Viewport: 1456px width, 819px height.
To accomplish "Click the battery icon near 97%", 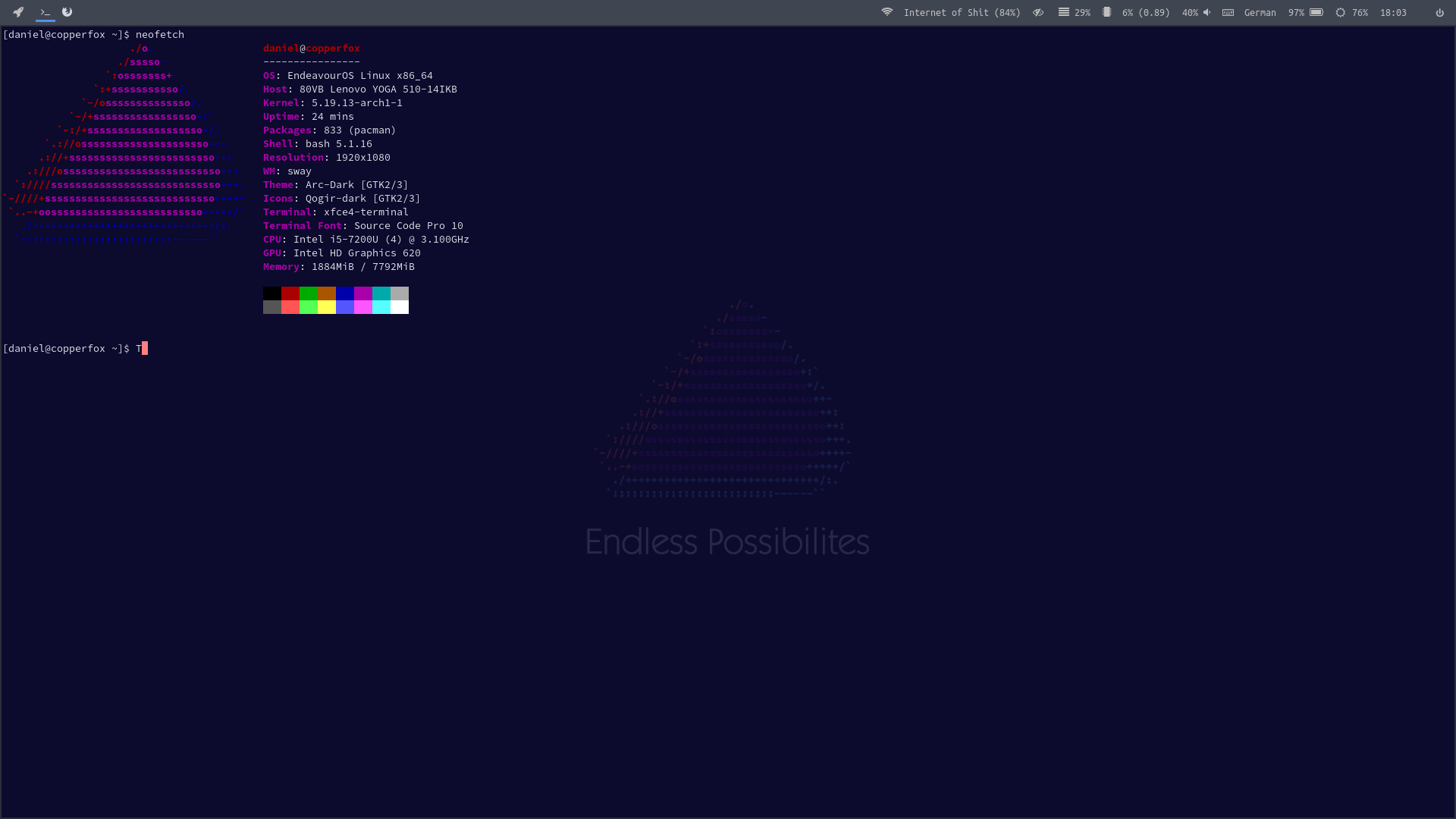I will pyautogui.click(x=1316, y=12).
